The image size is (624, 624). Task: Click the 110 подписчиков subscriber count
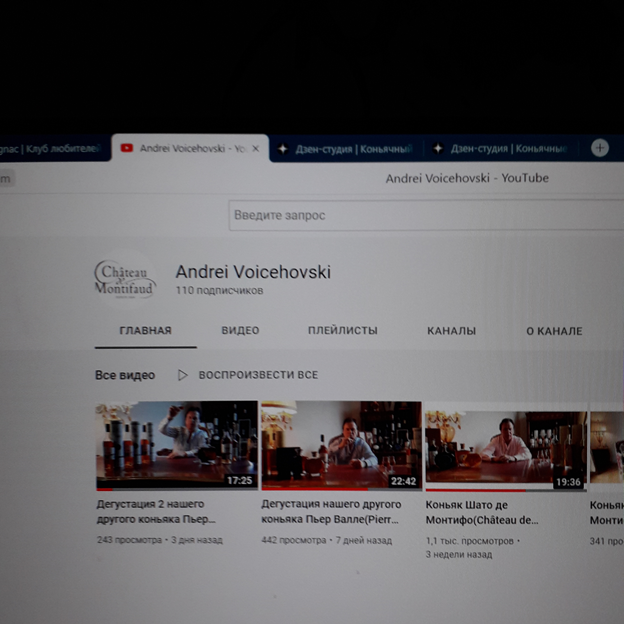[219, 291]
